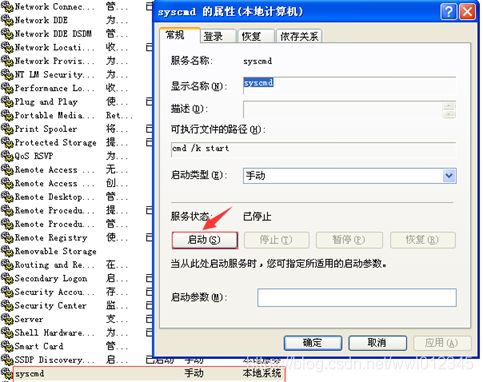Viewport: 483px width, 382px height.
Task: Click the Network Connec... service icon
Action: pos(7,7)
